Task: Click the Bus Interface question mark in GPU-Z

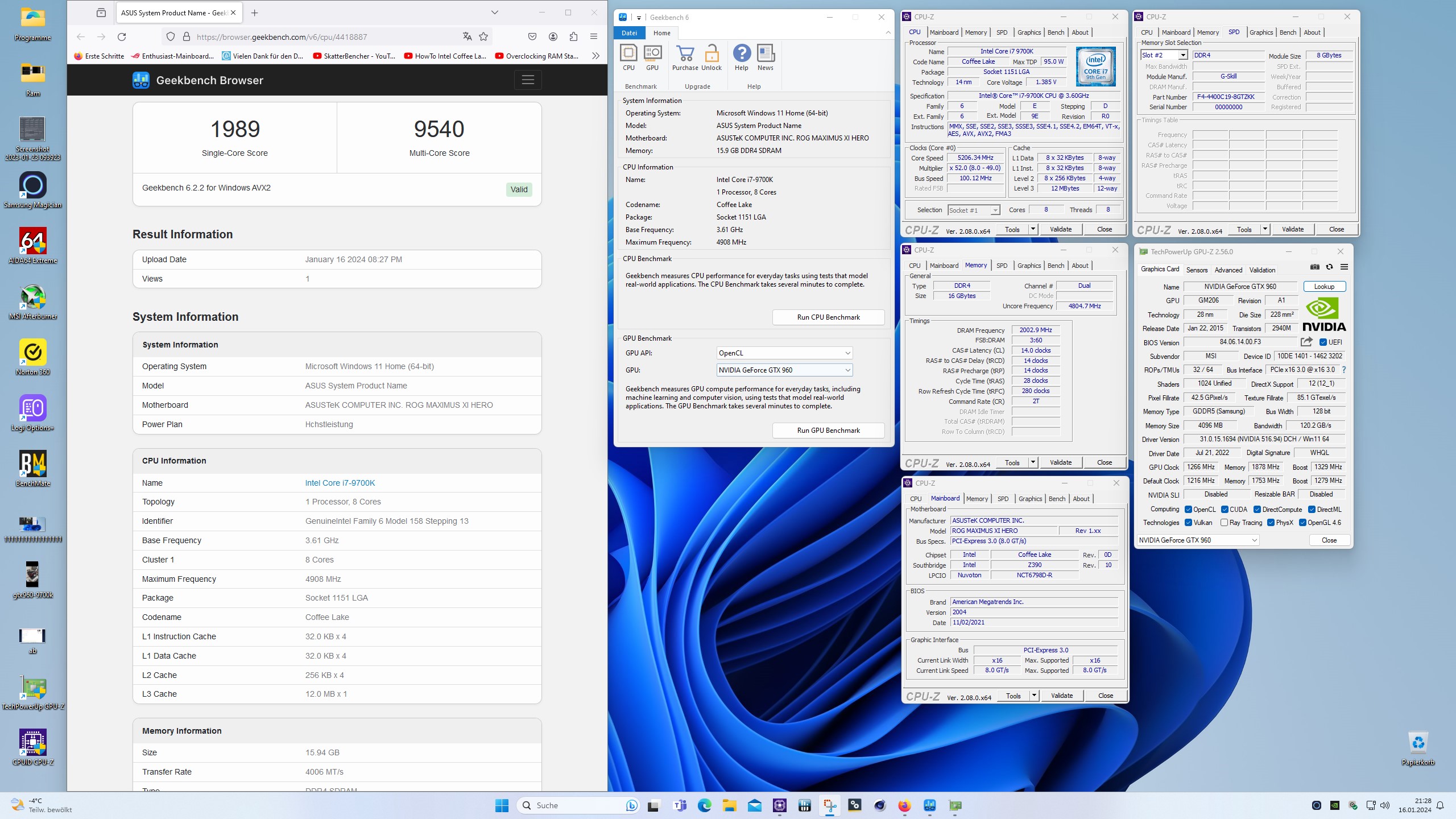Action: point(1343,370)
